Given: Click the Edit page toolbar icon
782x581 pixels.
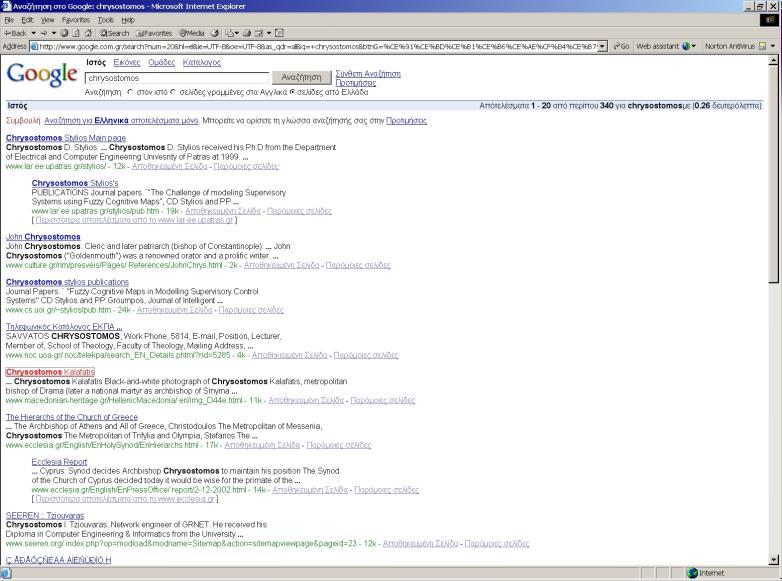Looking at the screenshot, I should tap(259, 33).
